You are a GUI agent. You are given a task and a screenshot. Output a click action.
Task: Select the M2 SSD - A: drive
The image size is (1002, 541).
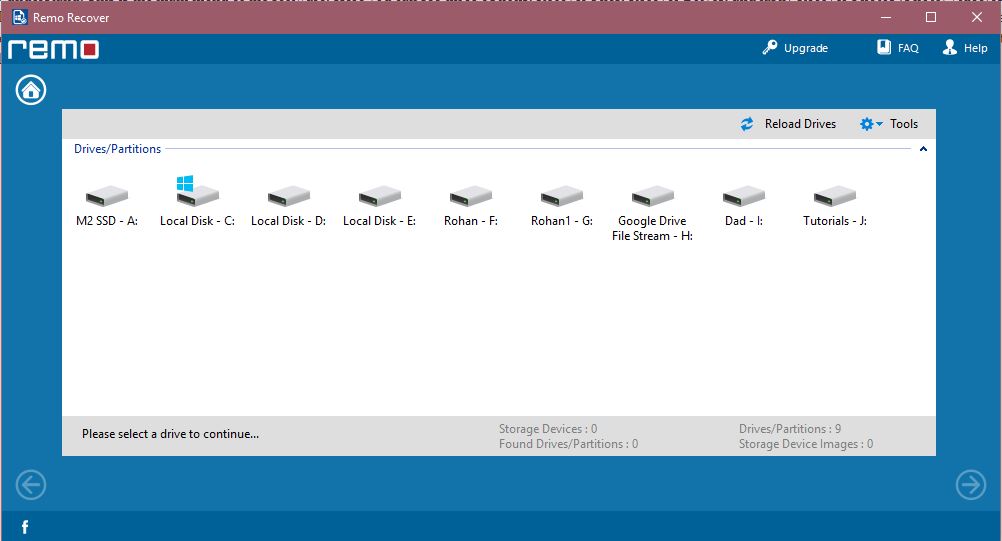[x=106, y=198]
